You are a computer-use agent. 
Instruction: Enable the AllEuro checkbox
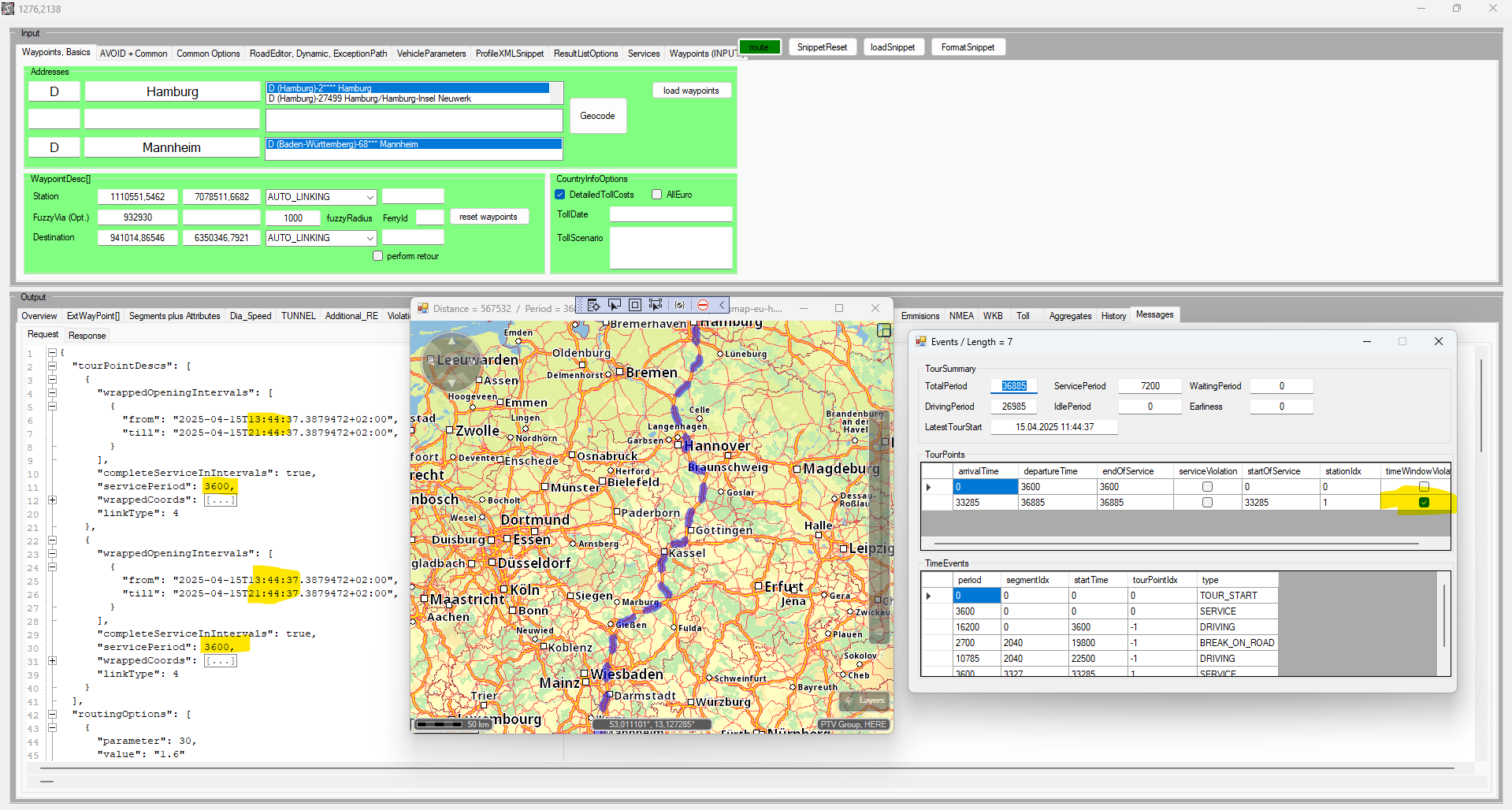tap(657, 195)
